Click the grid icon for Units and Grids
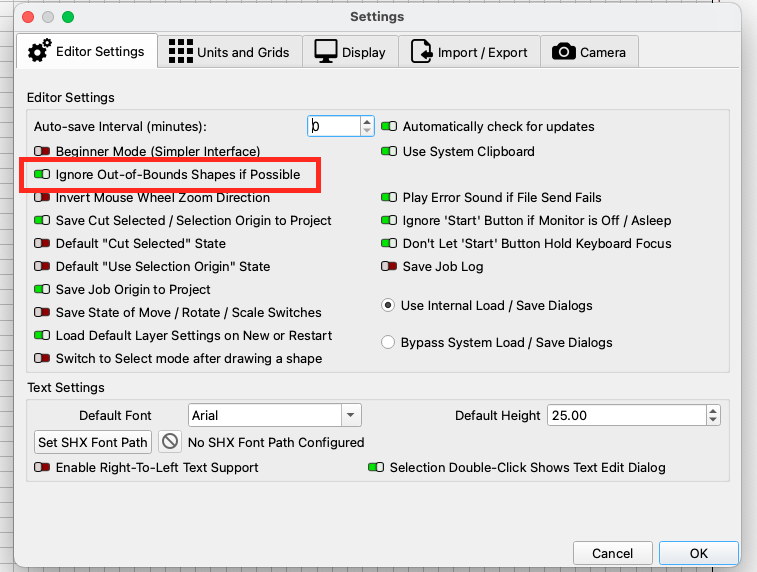Image resolution: width=757 pixels, height=572 pixels. click(181, 51)
